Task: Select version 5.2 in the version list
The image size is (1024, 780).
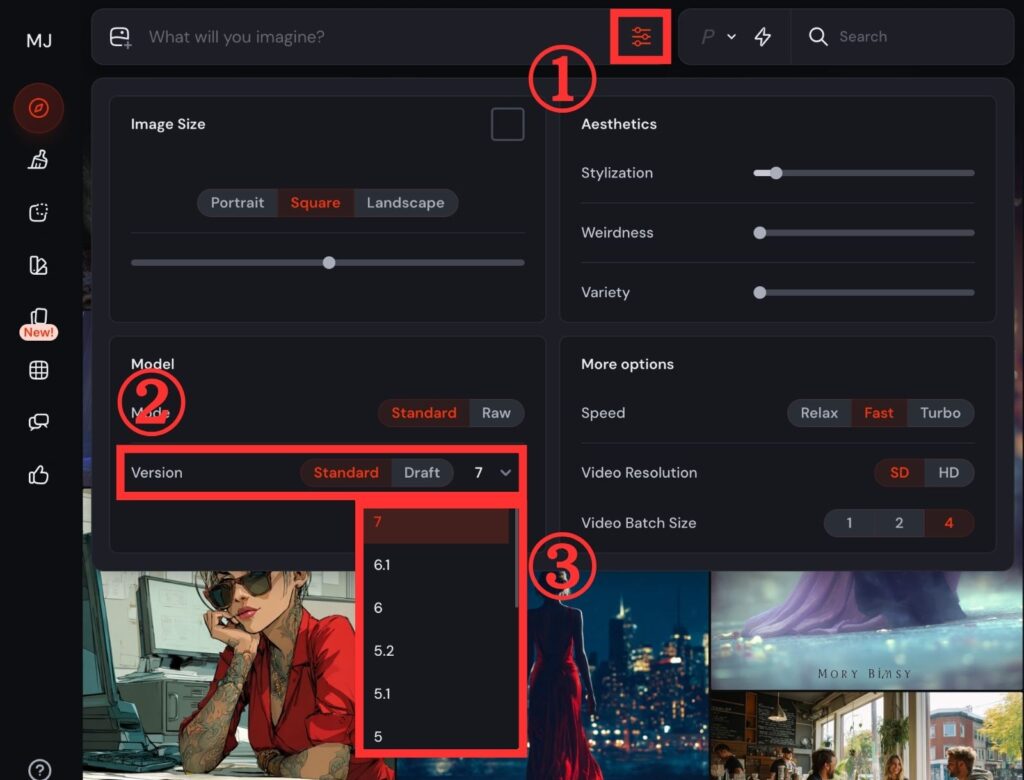Action: 384,651
